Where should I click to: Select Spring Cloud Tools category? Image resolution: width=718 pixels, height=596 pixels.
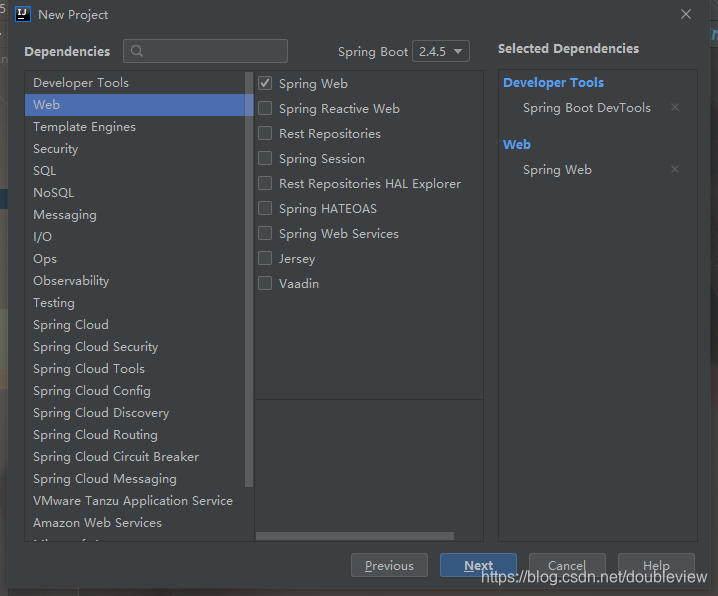click(x=135, y=368)
